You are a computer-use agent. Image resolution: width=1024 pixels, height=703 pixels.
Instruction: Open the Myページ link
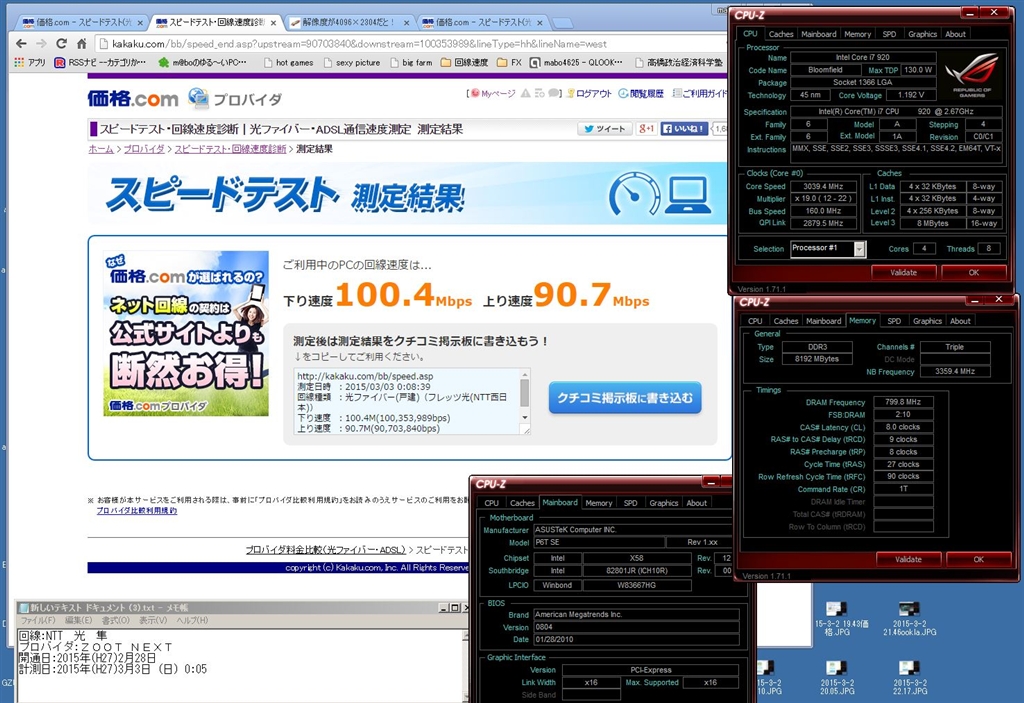(x=493, y=93)
